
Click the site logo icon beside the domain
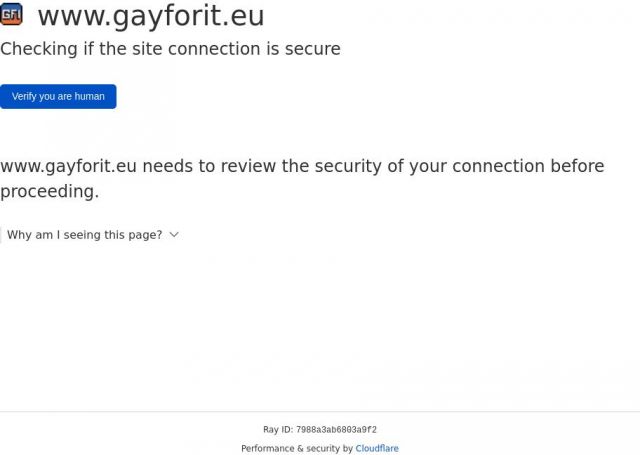[x=12, y=14]
